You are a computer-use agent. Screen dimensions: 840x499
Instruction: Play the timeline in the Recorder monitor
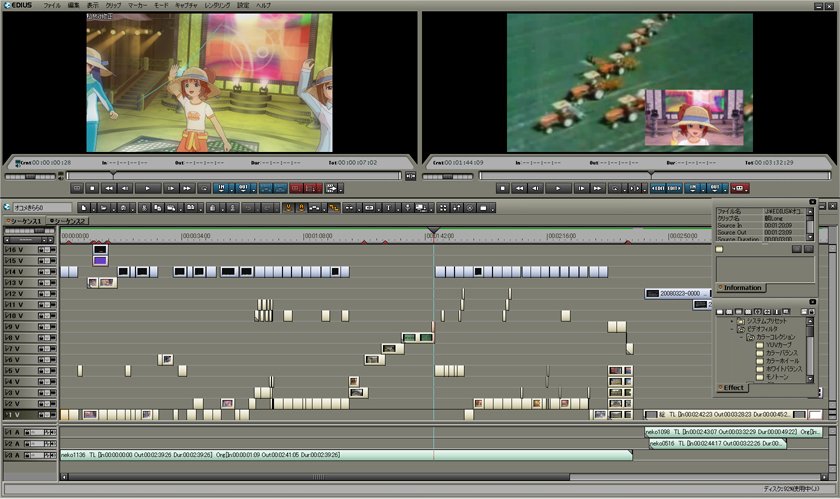tap(558, 188)
